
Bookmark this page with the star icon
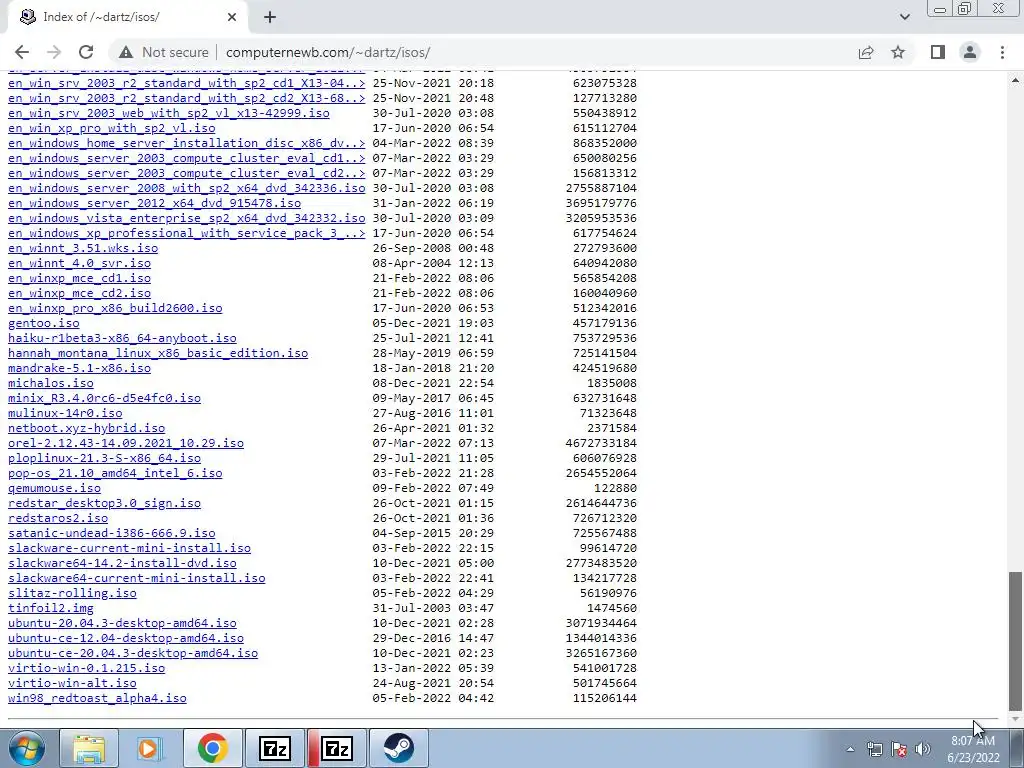(x=898, y=52)
